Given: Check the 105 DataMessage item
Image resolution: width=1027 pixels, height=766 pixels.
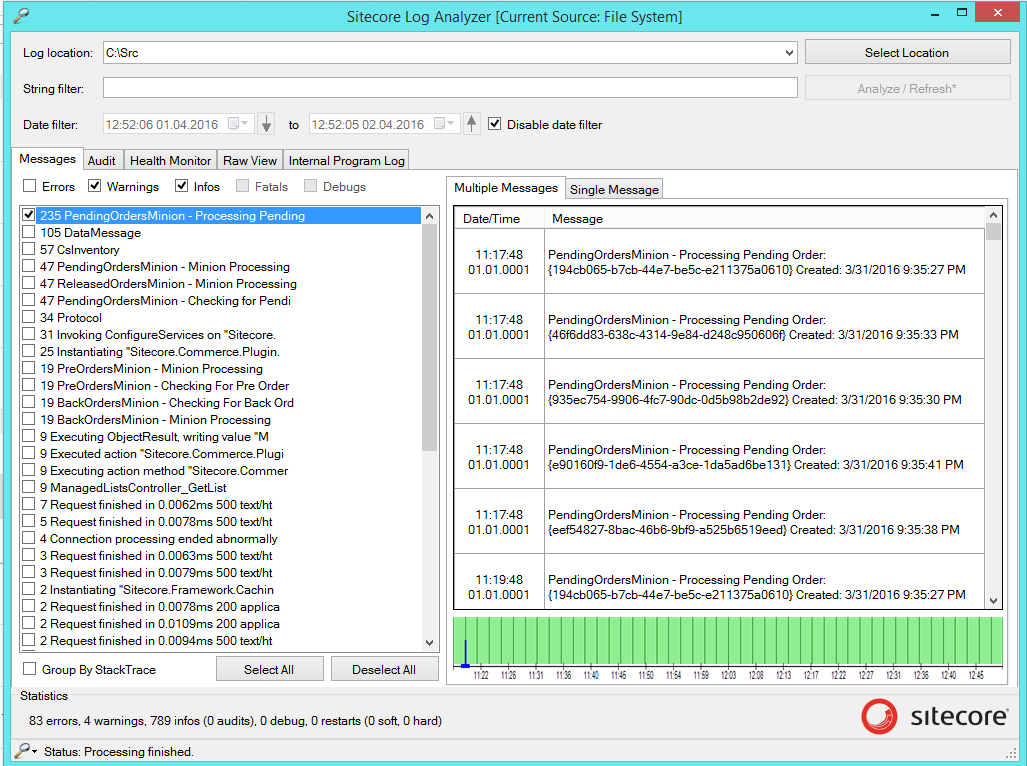Looking at the screenshot, I should click(x=28, y=232).
